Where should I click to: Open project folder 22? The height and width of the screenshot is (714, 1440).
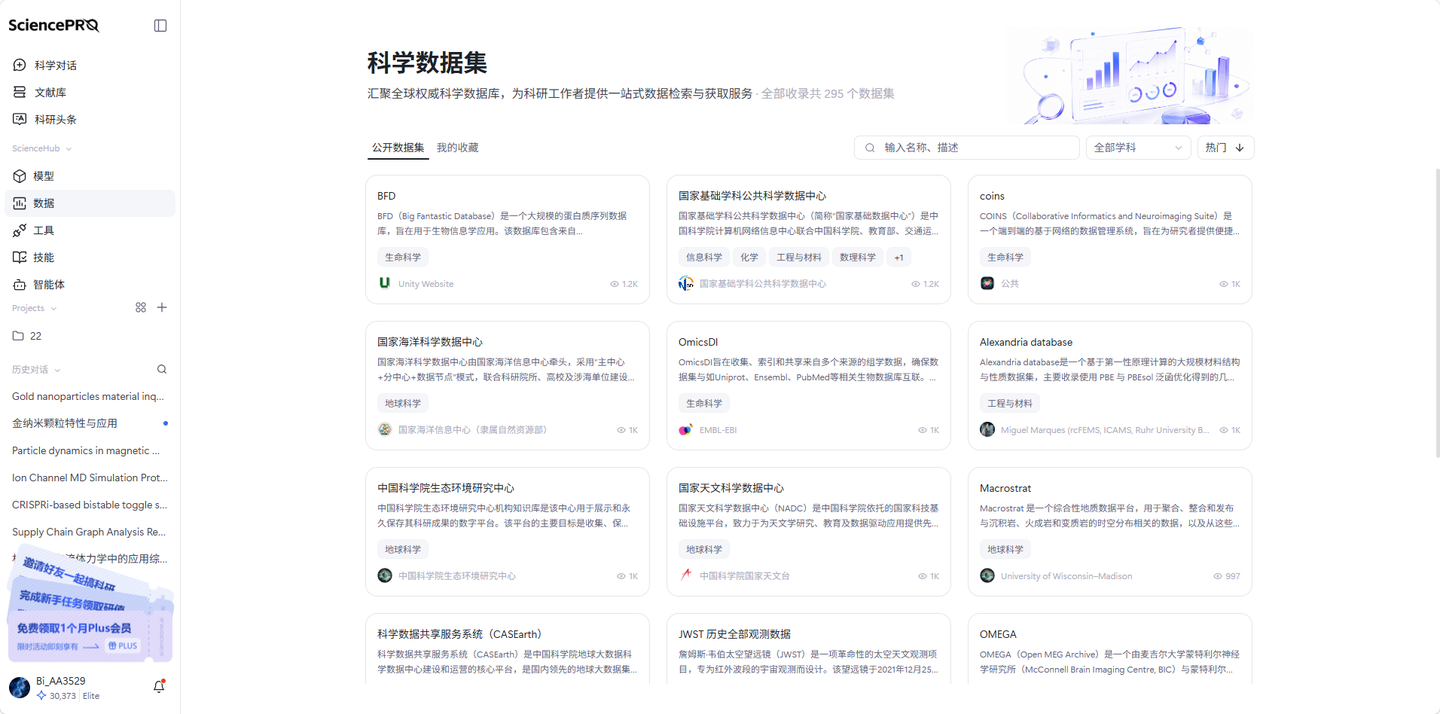click(x=90, y=336)
